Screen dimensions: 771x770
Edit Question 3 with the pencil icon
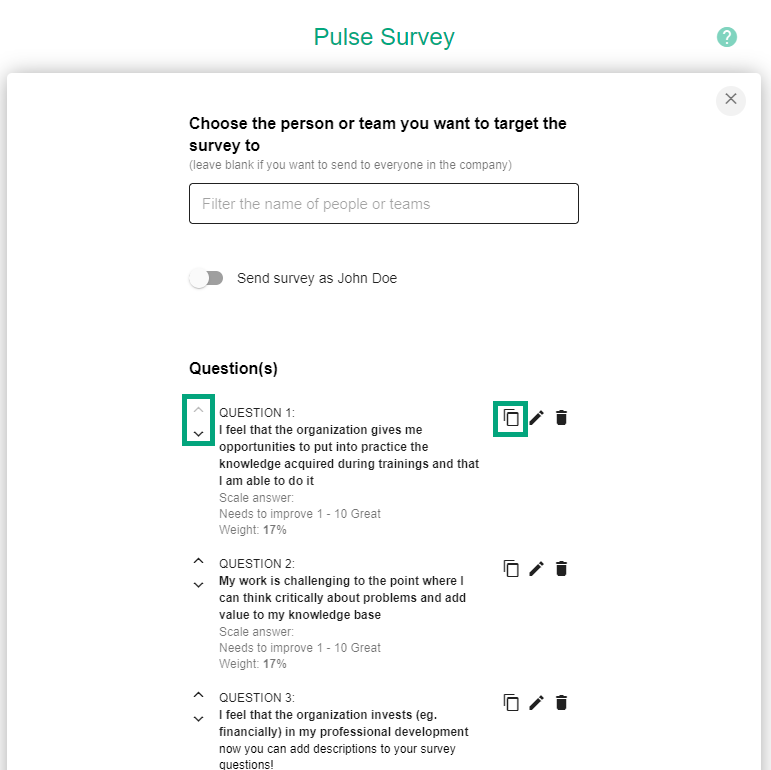click(x=536, y=703)
